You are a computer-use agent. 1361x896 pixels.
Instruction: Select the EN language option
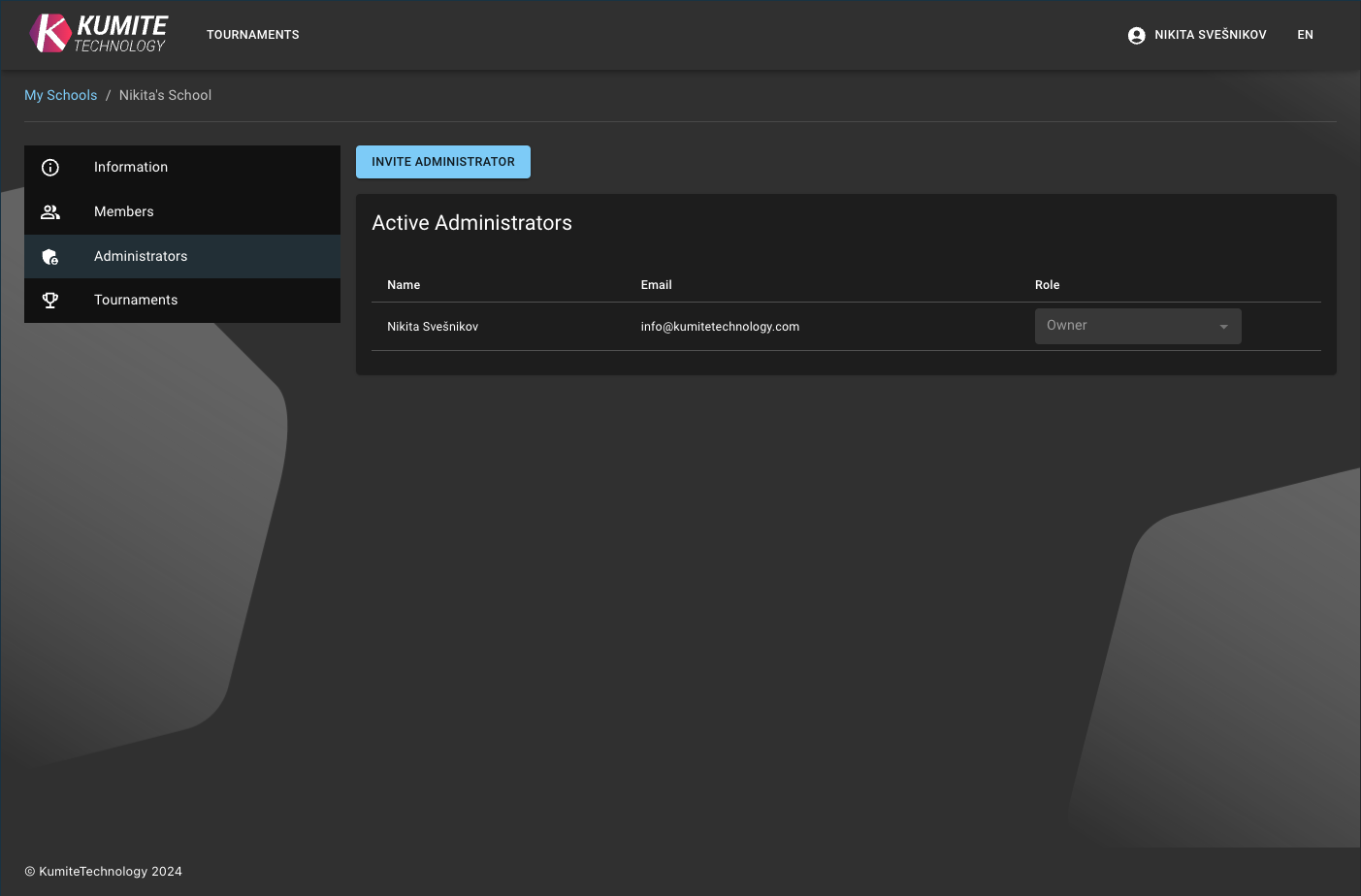coord(1305,34)
